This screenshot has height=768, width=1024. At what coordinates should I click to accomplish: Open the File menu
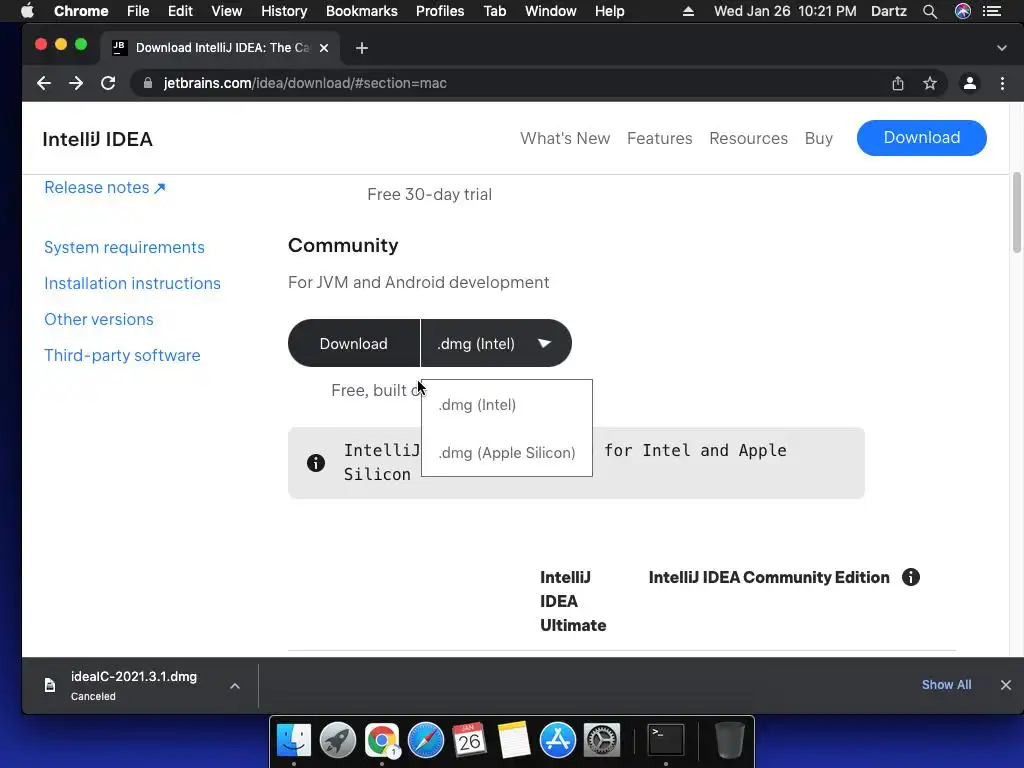click(138, 11)
